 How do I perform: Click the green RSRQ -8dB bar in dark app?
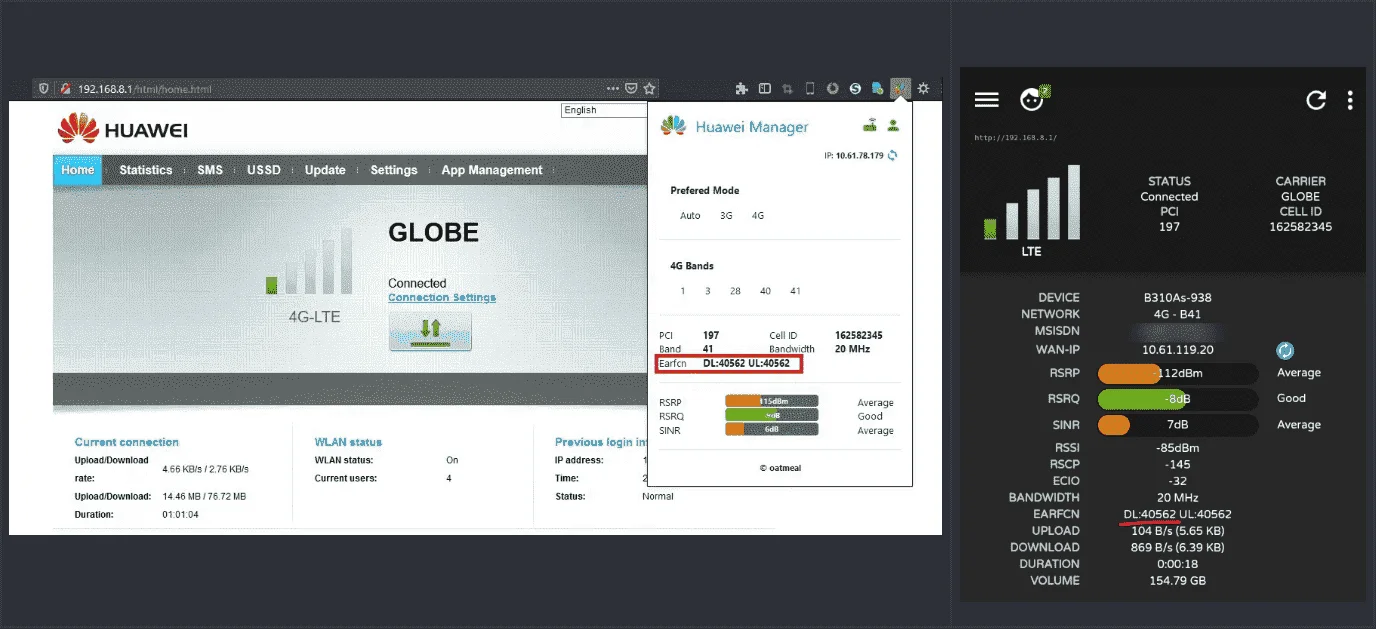(x=1177, y=399)
